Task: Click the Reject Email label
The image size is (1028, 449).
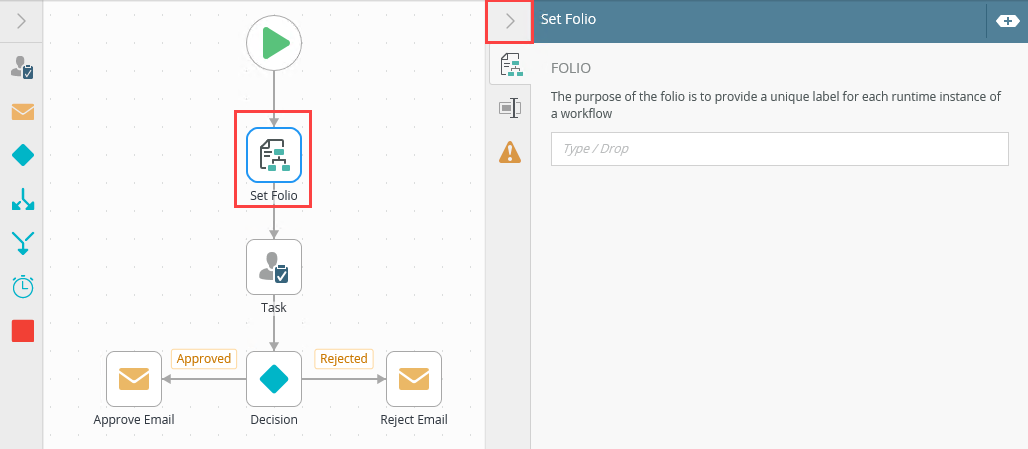Action: pyautogui.click(x=414, y=420)
